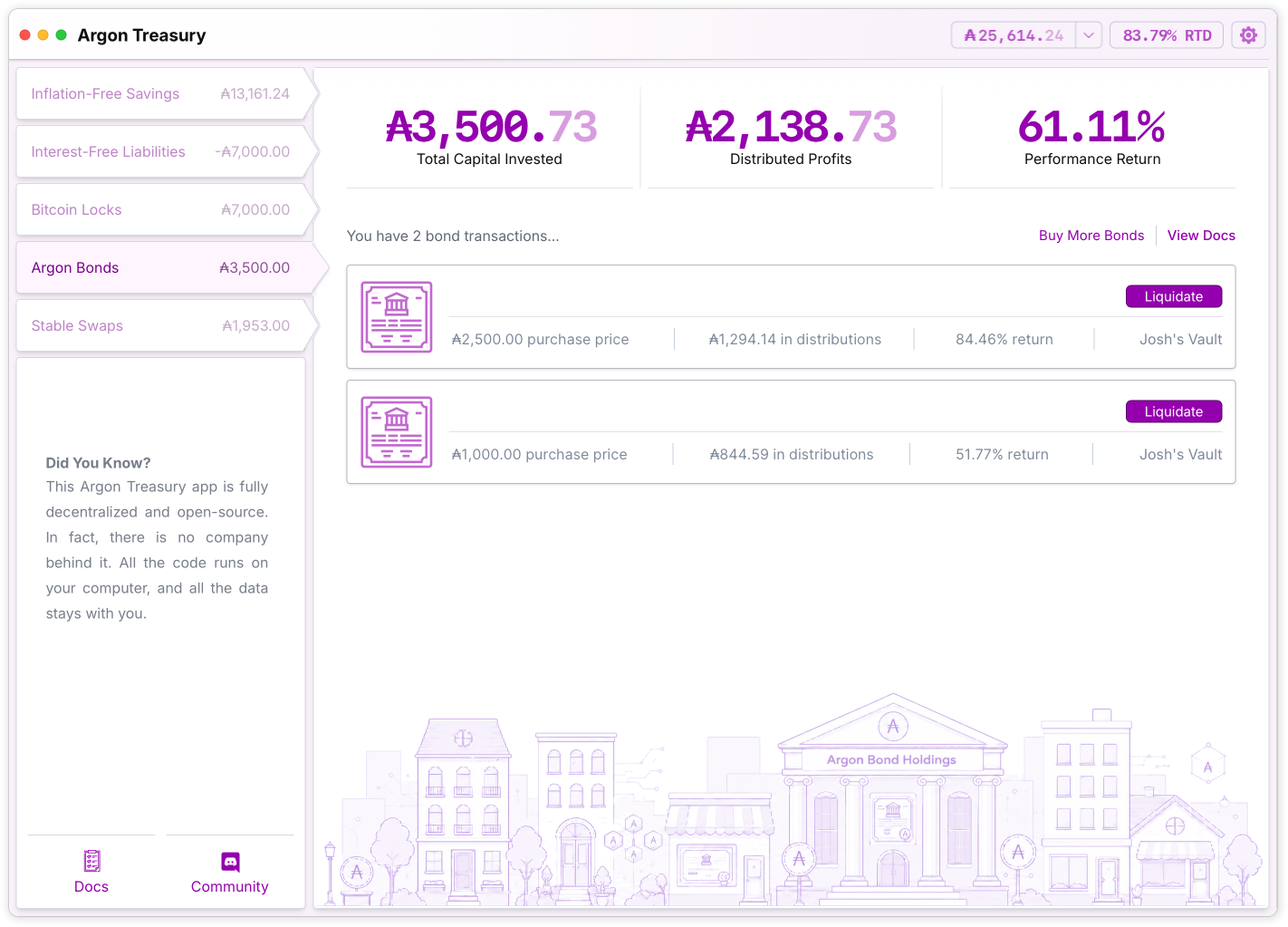This screenshot has width=1288, height=927.
Task: Liquidate the ₳1,000.00 bond
Action: (x=1174, y=411)
